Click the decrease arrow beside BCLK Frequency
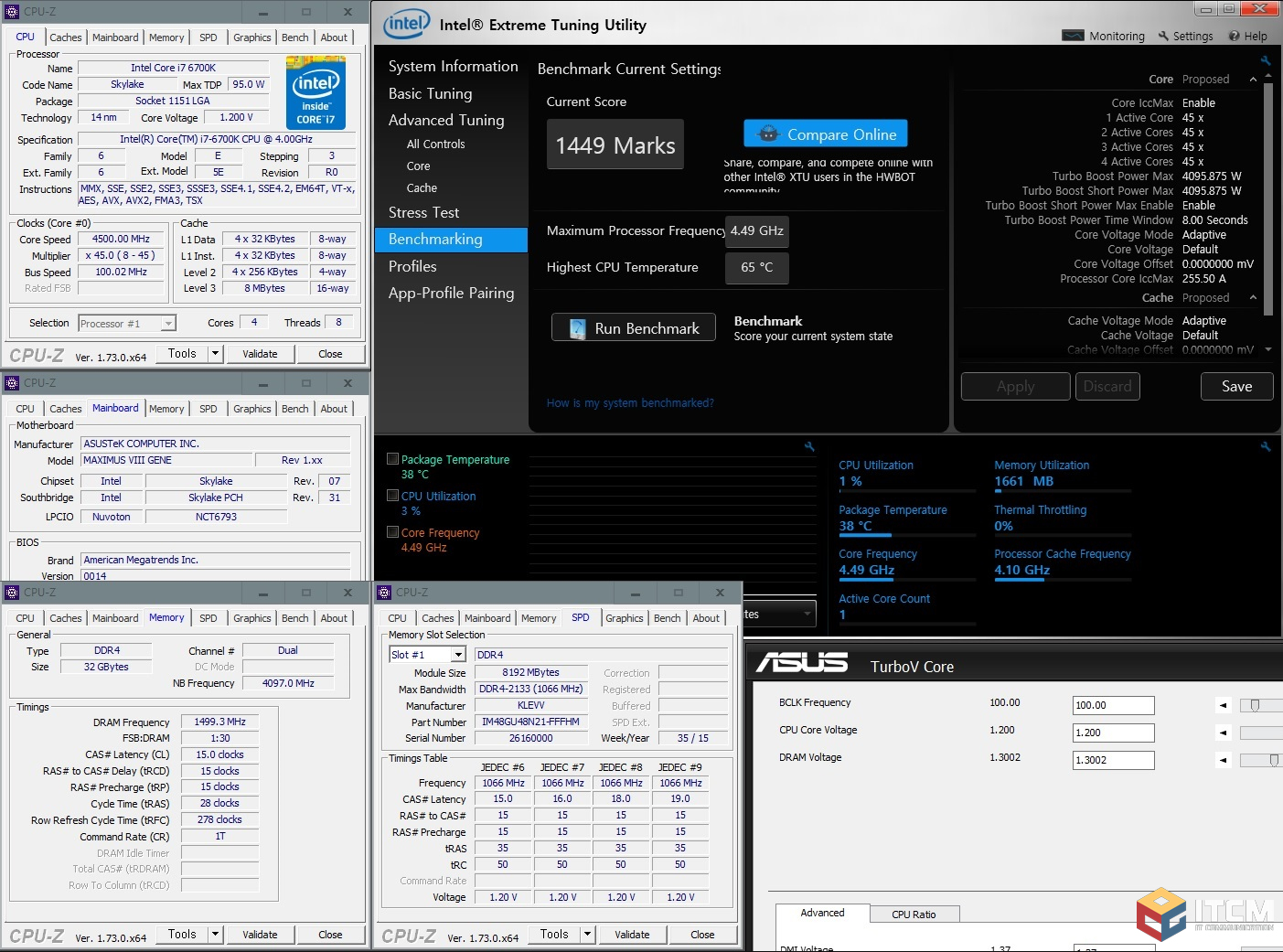 1223,705
